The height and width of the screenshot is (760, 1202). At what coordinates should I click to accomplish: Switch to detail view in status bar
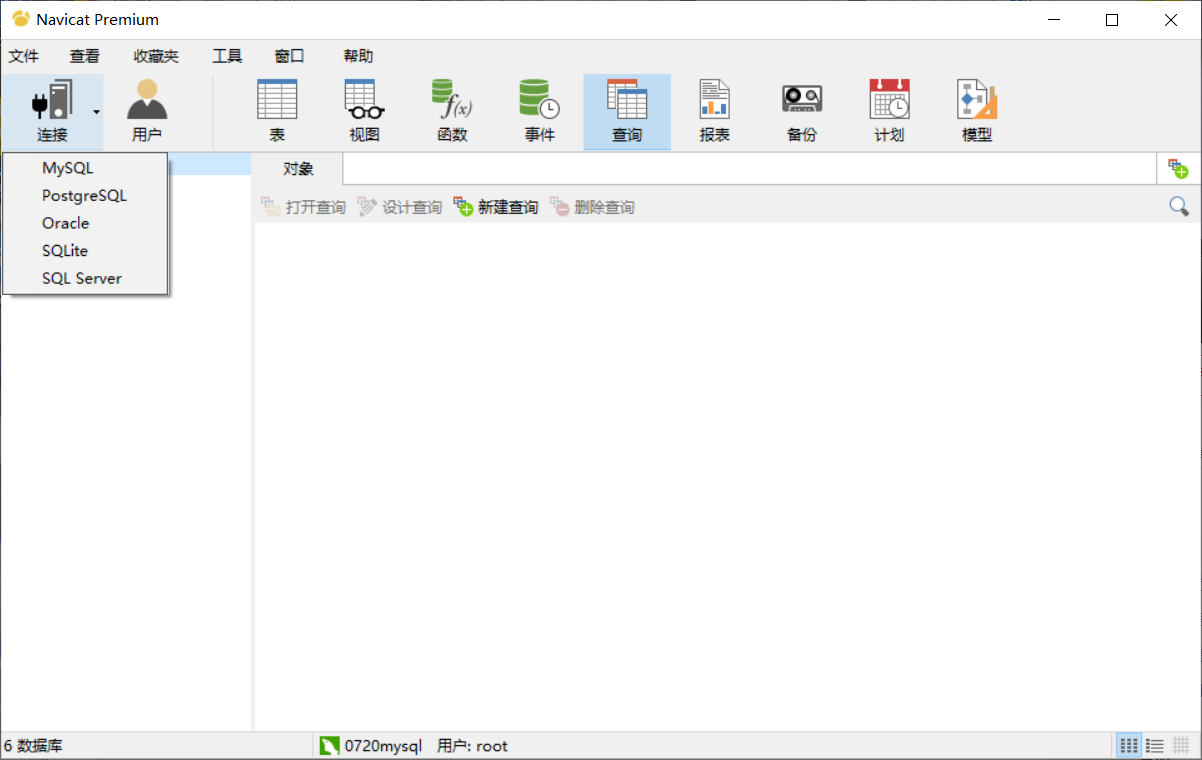click(1180, 745)
